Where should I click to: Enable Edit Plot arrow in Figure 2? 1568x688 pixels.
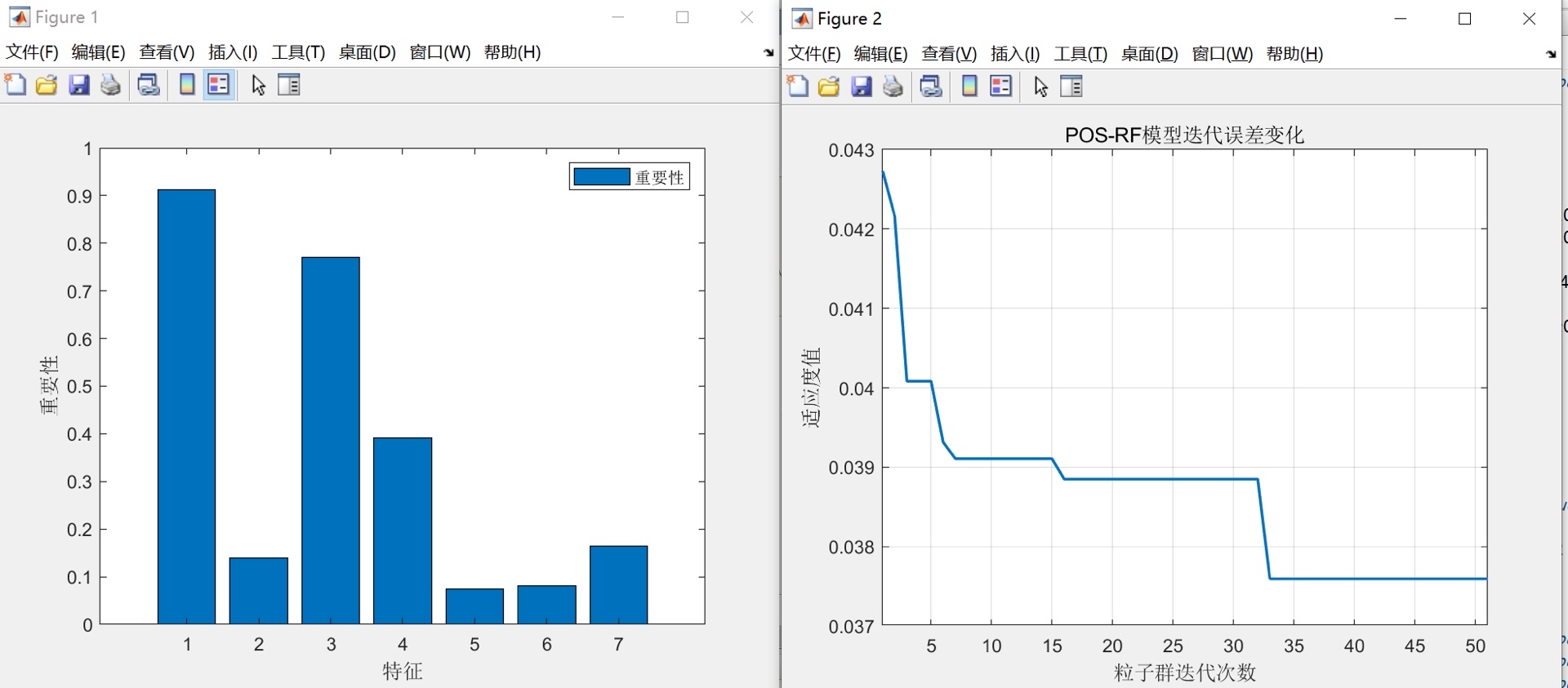click(x=1040, y=87)
